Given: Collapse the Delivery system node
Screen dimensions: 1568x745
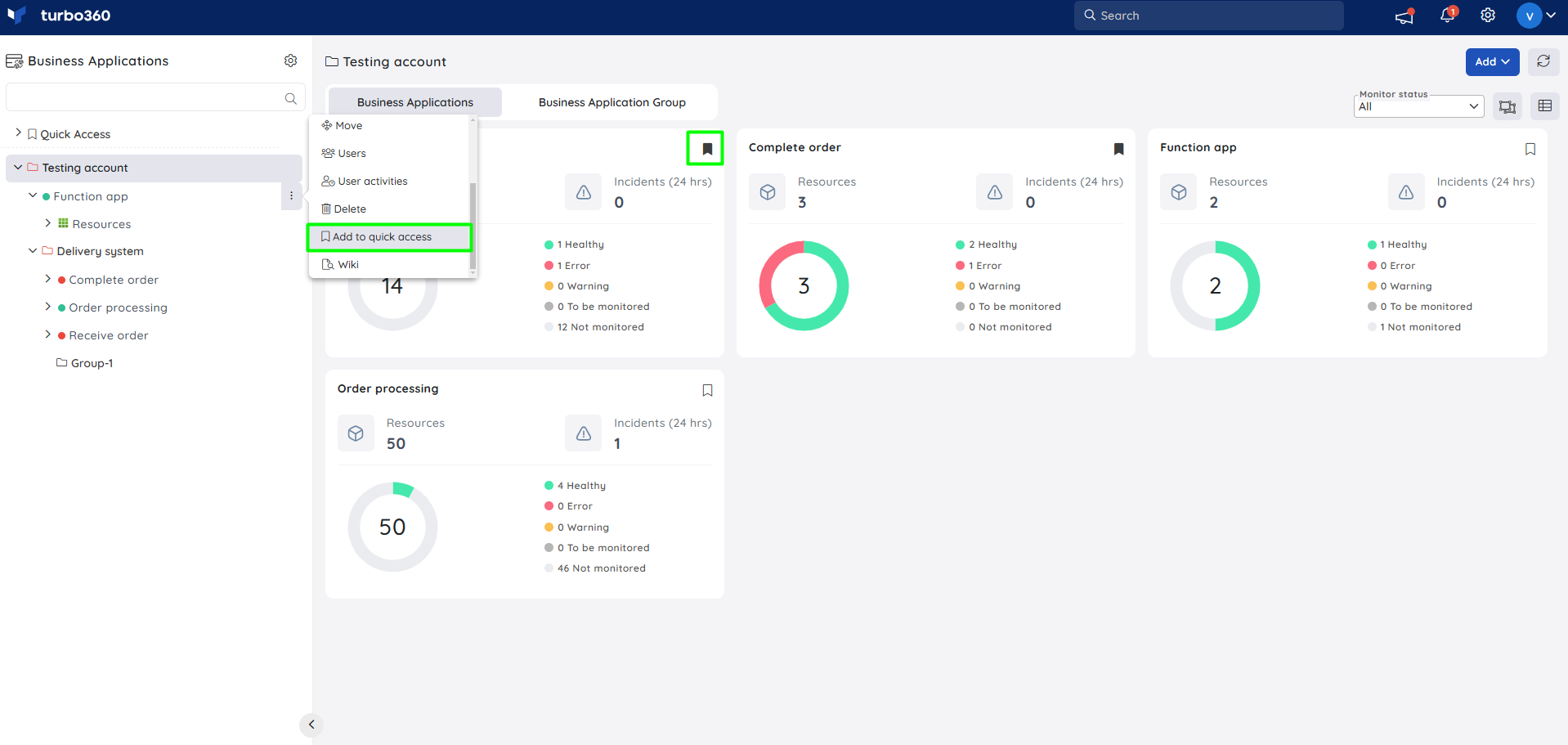Looking at the screenshot, I should coord(33,250).
